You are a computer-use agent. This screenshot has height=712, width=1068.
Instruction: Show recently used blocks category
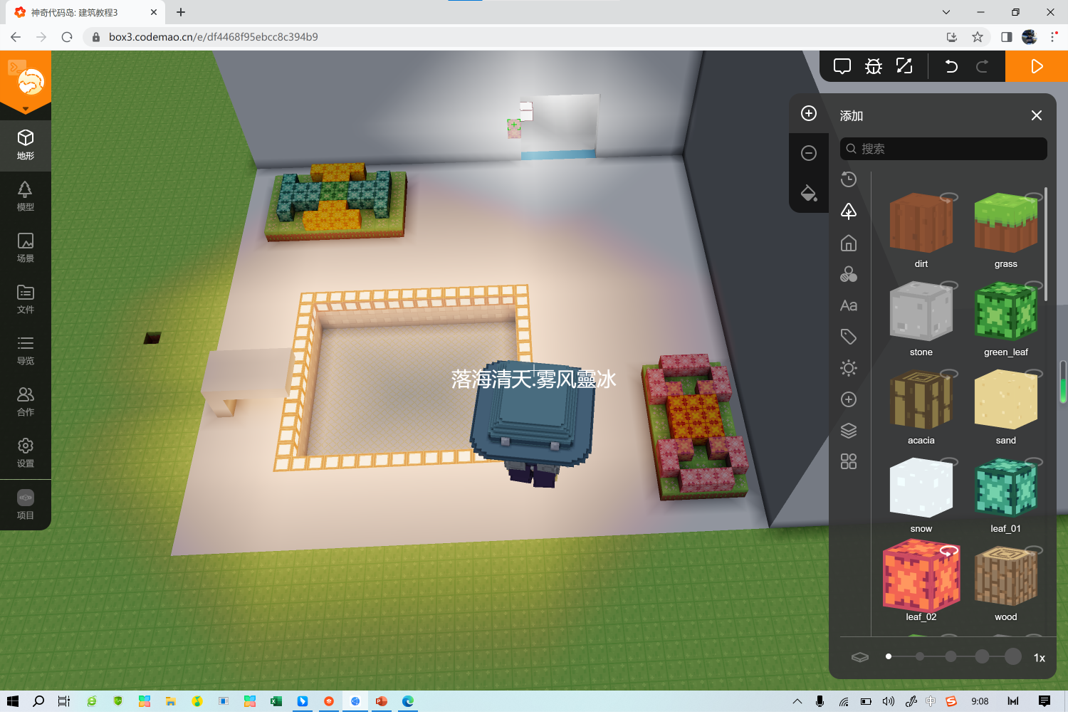click(848, 179)
